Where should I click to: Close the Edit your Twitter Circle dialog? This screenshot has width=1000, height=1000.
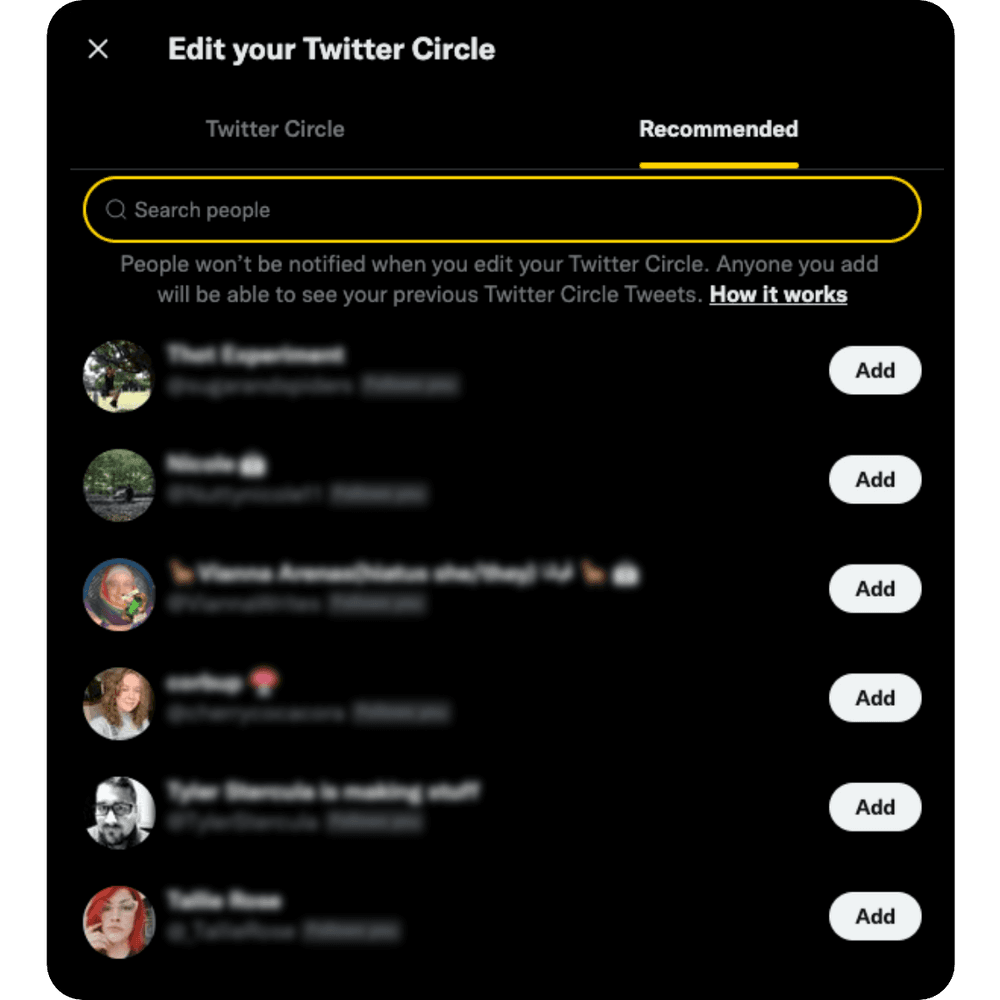98,49
